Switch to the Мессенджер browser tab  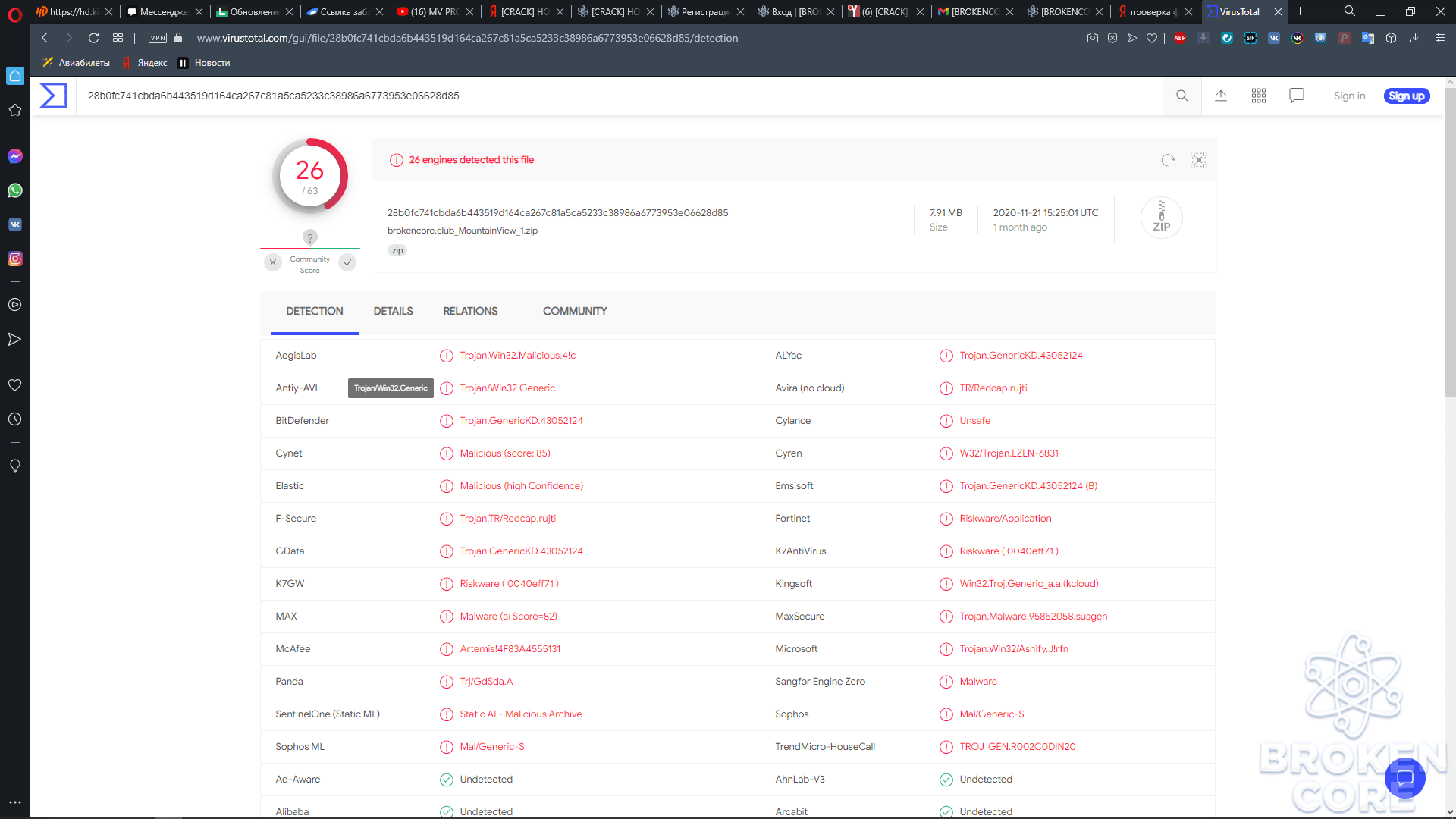[x=163, y=11]
